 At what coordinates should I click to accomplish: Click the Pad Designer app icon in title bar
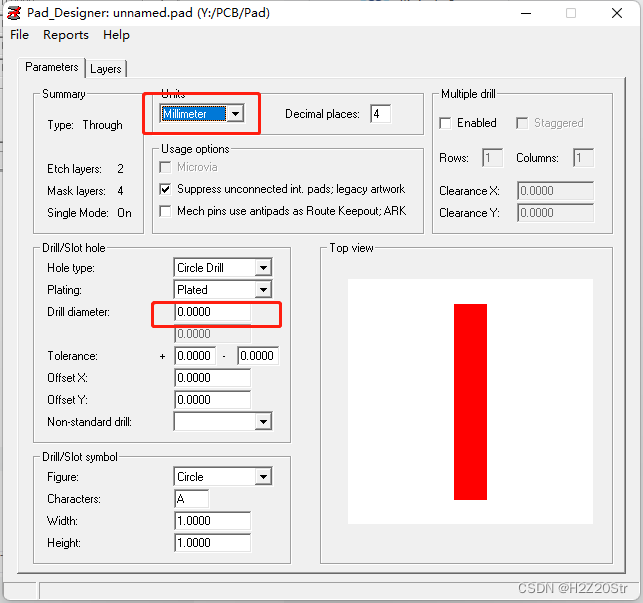click(x=14, y=13)
